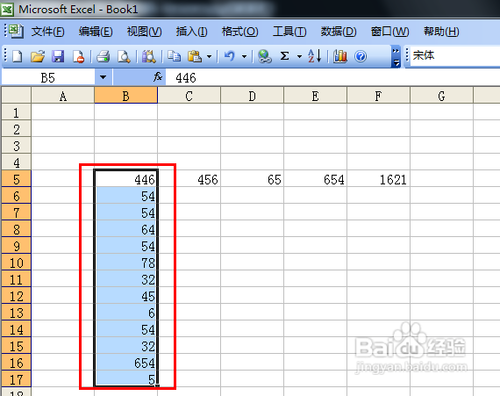
Task: Click the 宋体 font name box
Action: click(455, 55)
